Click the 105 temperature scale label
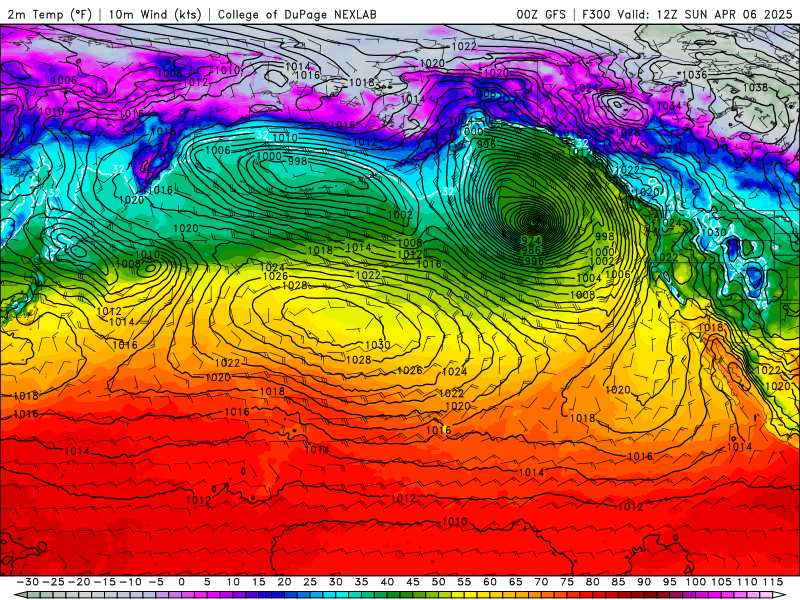Image resolution: width=800 pixels, height=600 pixels. 721,582
